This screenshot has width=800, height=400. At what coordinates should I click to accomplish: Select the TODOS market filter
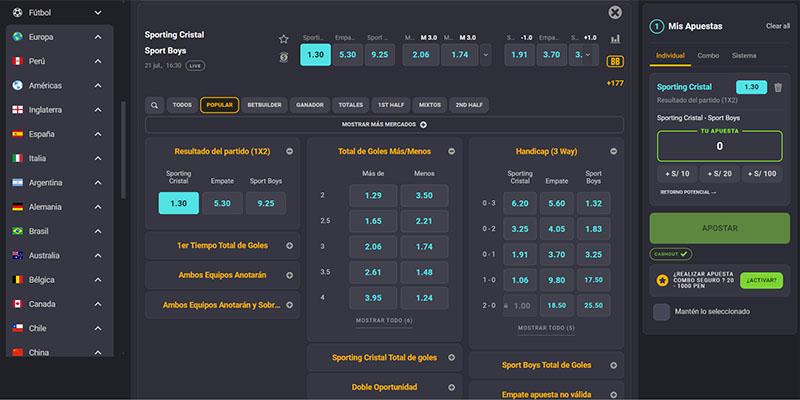tap(182, 105)
